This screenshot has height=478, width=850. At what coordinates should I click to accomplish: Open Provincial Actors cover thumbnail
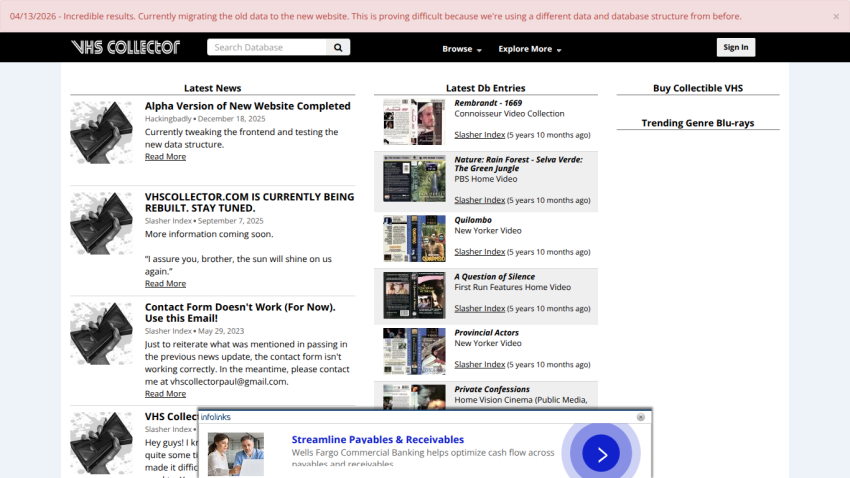point(414,351)
